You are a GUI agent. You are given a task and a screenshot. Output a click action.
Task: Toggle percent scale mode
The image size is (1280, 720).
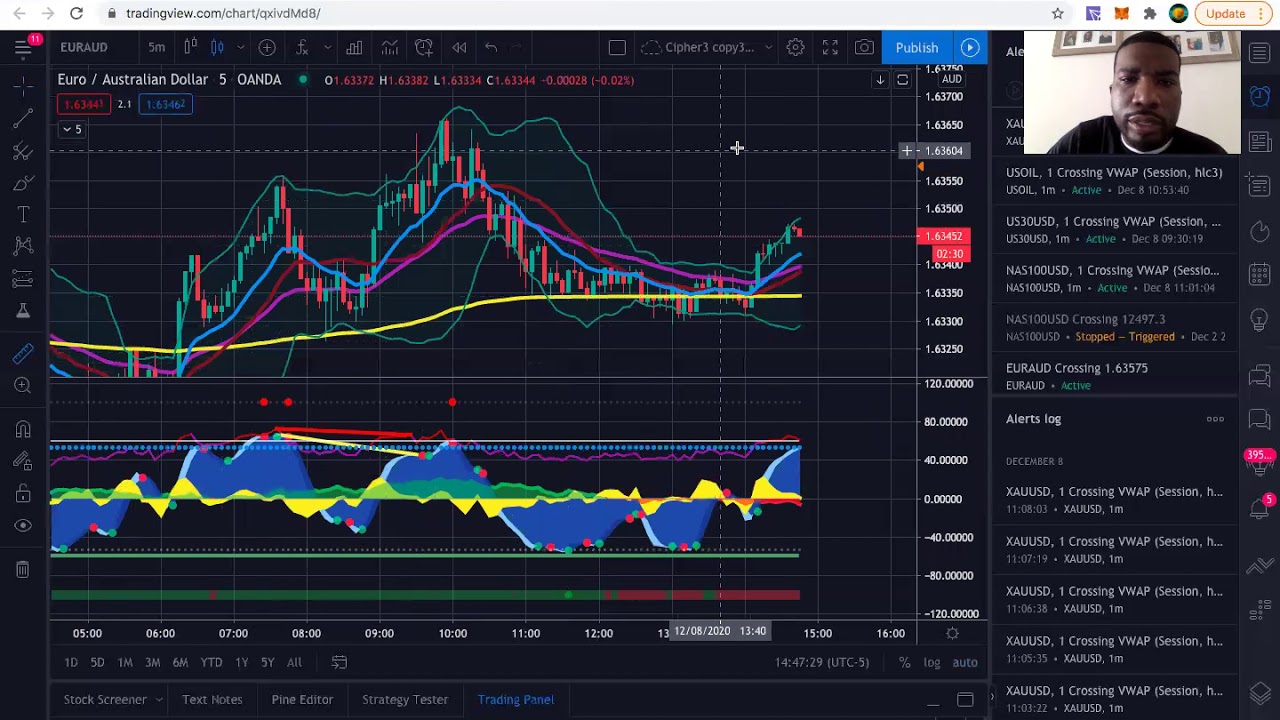pos(904,662)
